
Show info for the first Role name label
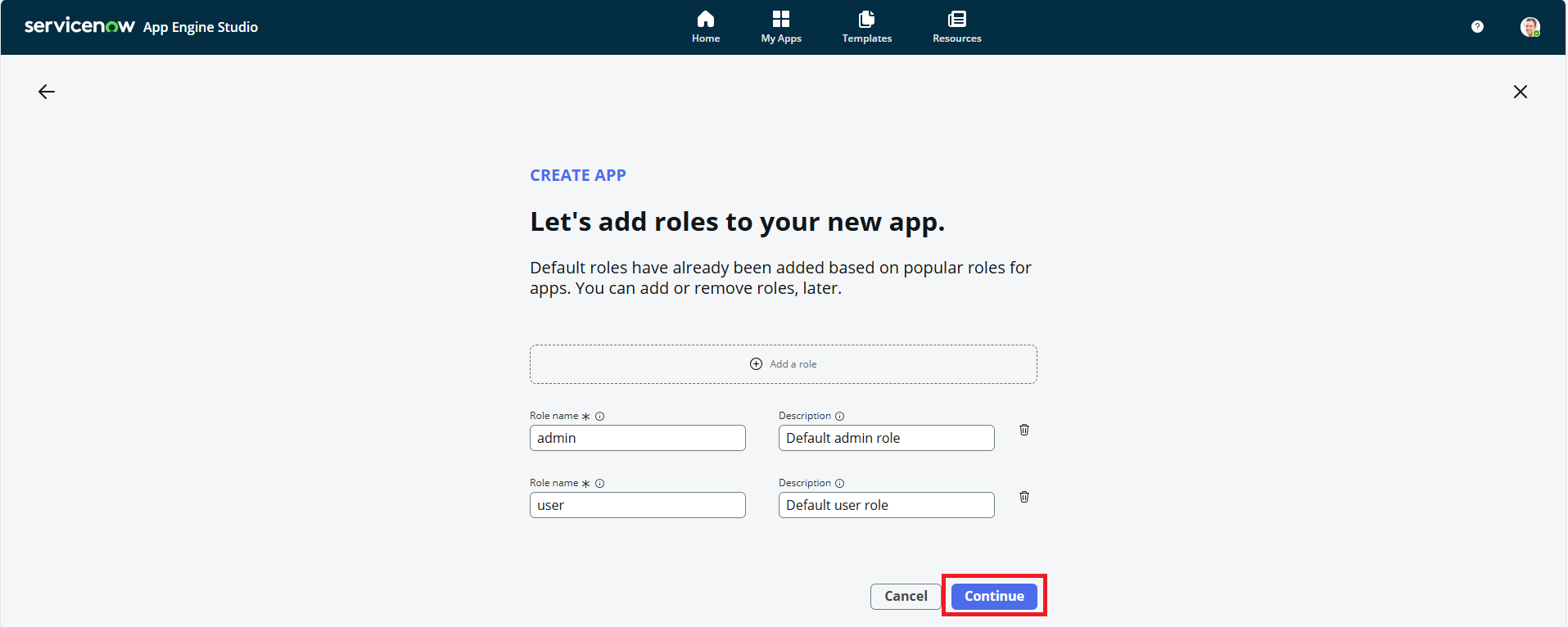(x=599, y=416)
